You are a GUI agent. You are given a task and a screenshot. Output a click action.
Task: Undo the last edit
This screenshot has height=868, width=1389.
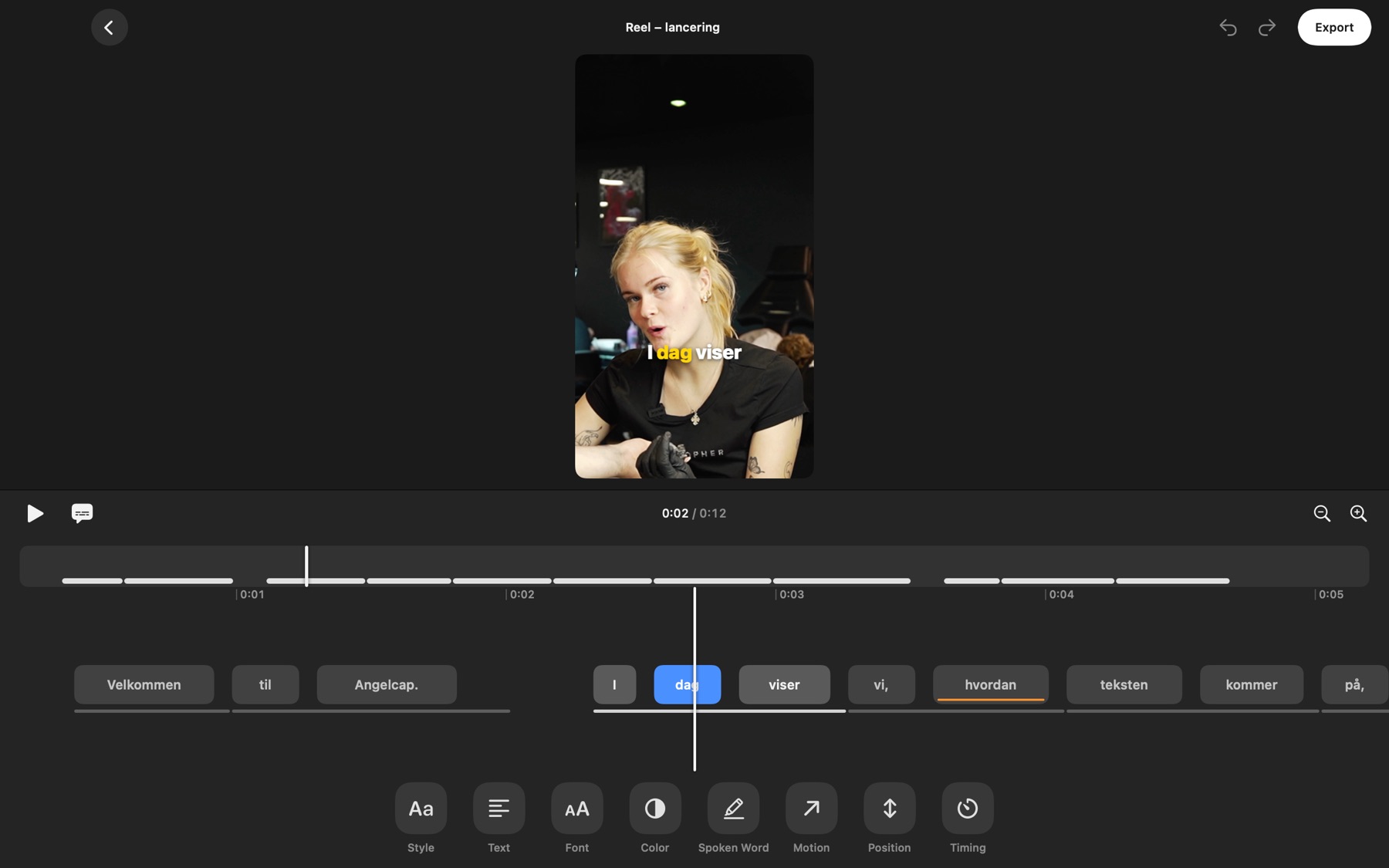[x=1228, y=28]
